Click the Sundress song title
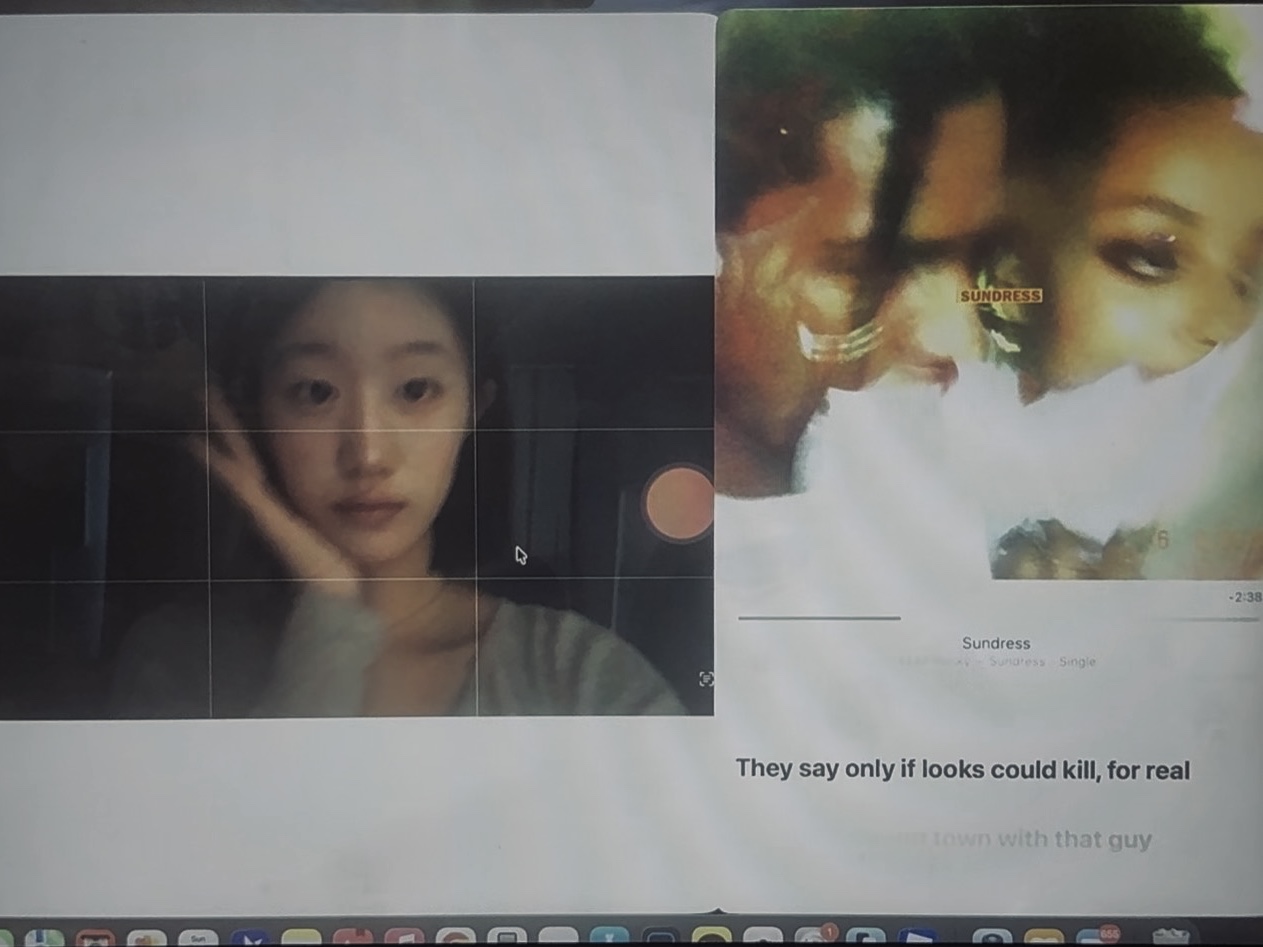 [996, 643]
